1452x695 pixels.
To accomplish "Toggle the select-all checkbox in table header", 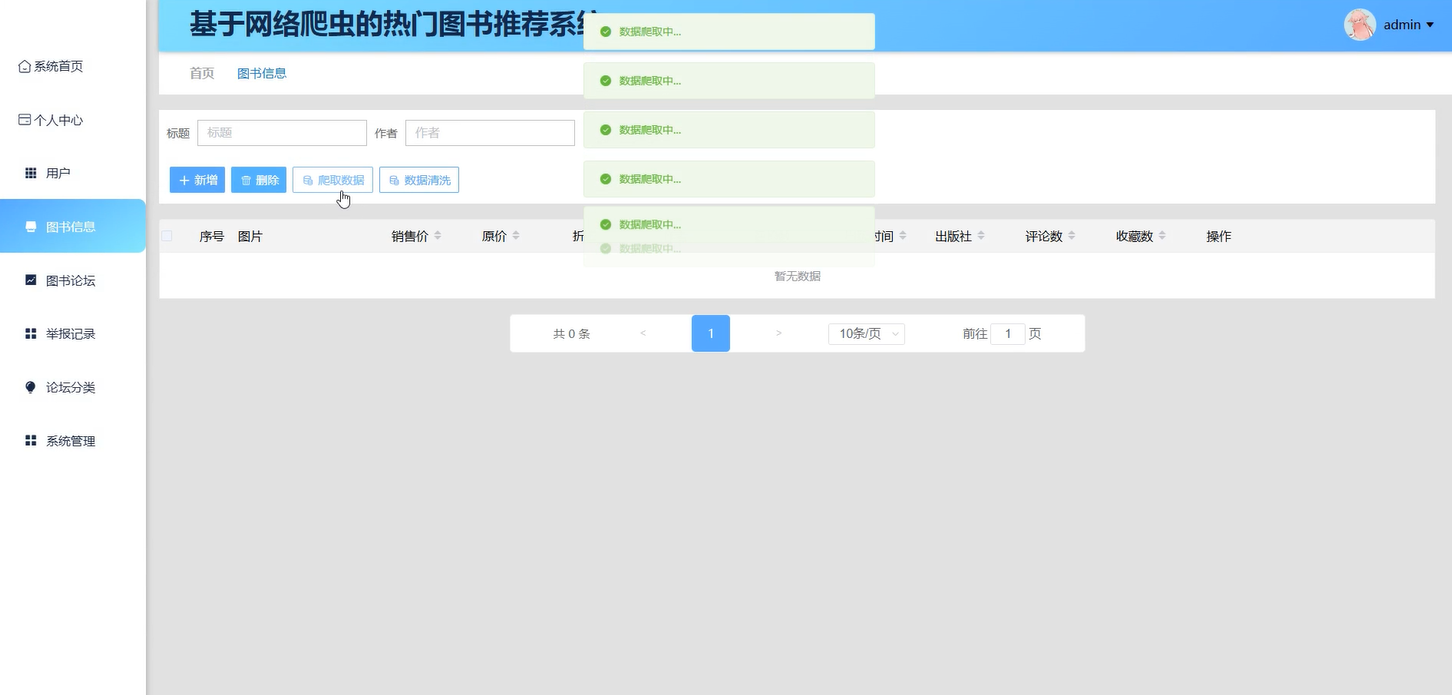I will 166,235.
